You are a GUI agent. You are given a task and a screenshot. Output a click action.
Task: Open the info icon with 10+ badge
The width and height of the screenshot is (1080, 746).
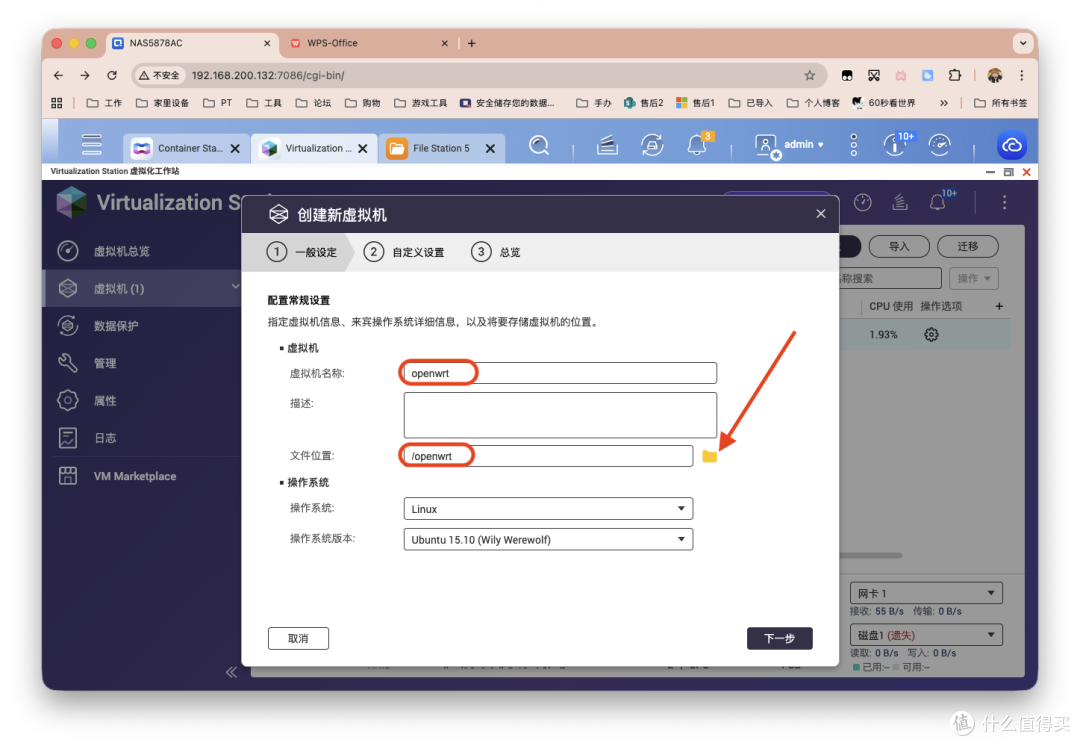[895, 145]
